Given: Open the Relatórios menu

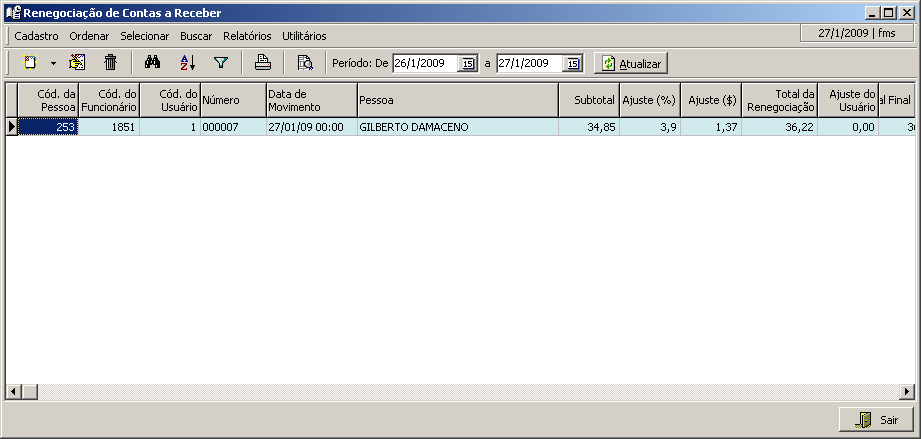Looking at the screenshot, I should pyautogui.click(x=247, y=35).
